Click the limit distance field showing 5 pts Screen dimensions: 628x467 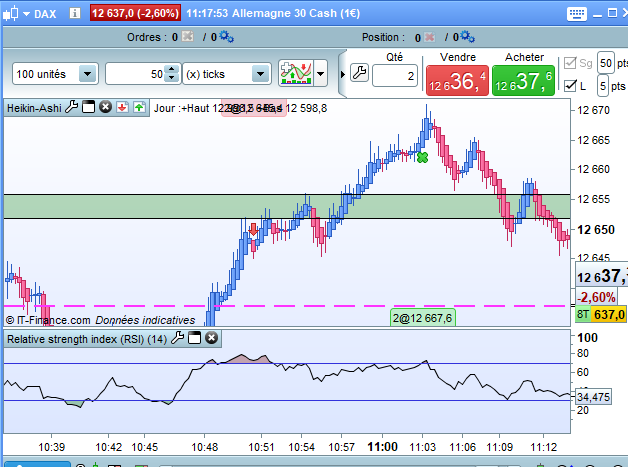(x=603, y=86)
